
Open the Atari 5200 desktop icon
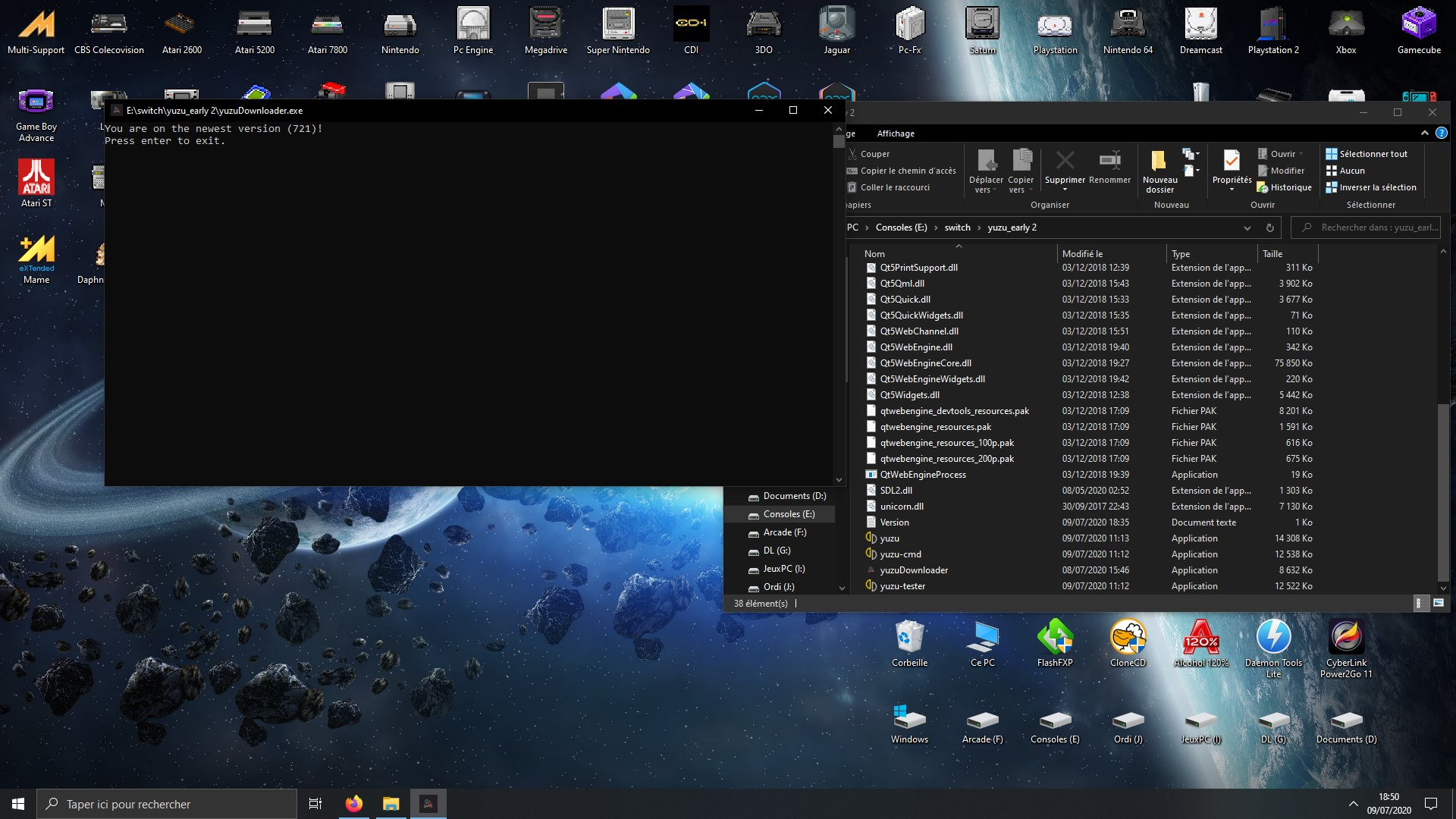(x=255, y=30)
